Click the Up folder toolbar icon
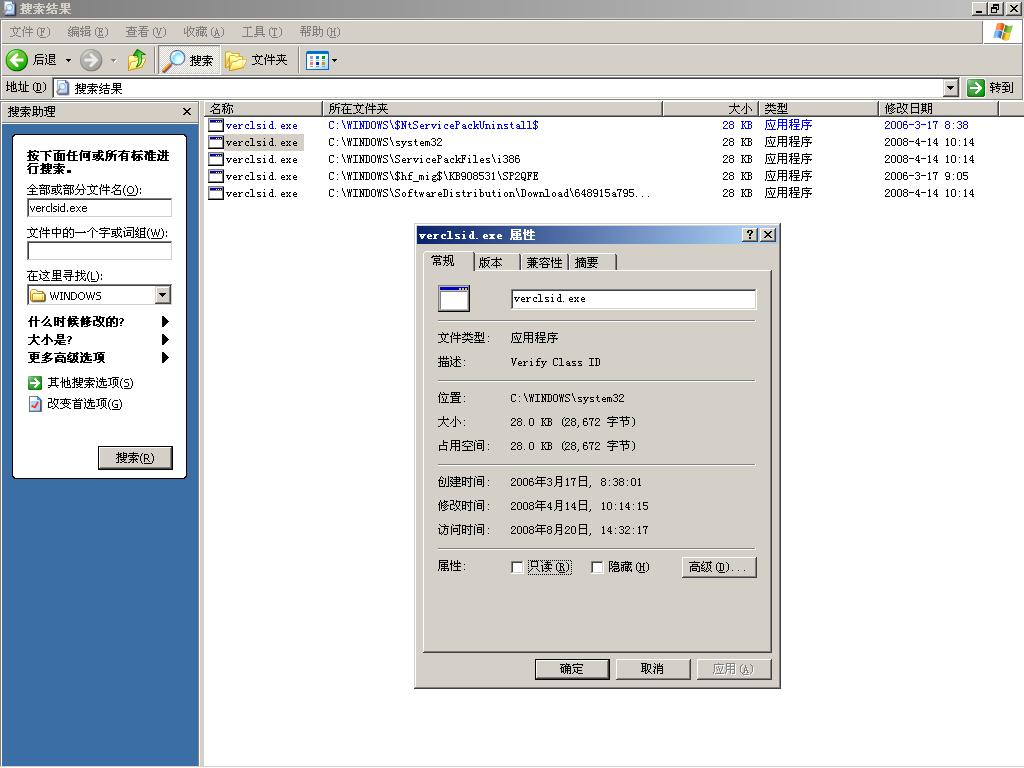Image resolution: width=1024 pixels, height=768 pixels. (137, 60)
